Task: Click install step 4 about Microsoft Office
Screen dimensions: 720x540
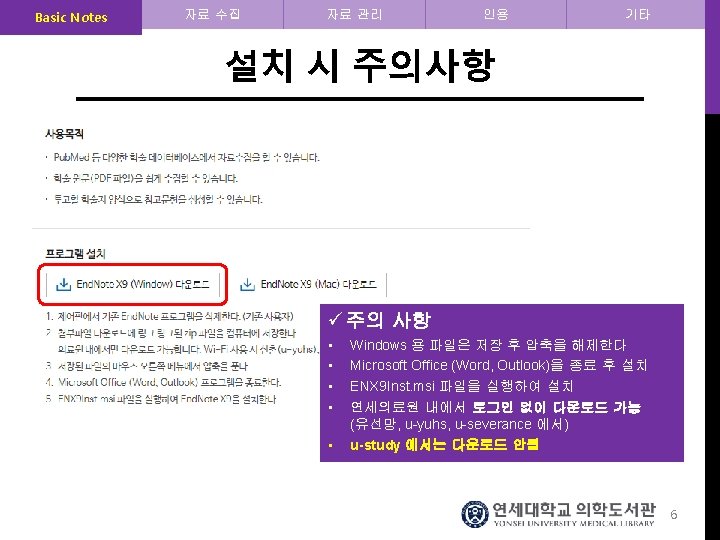Action: (163, 382)
